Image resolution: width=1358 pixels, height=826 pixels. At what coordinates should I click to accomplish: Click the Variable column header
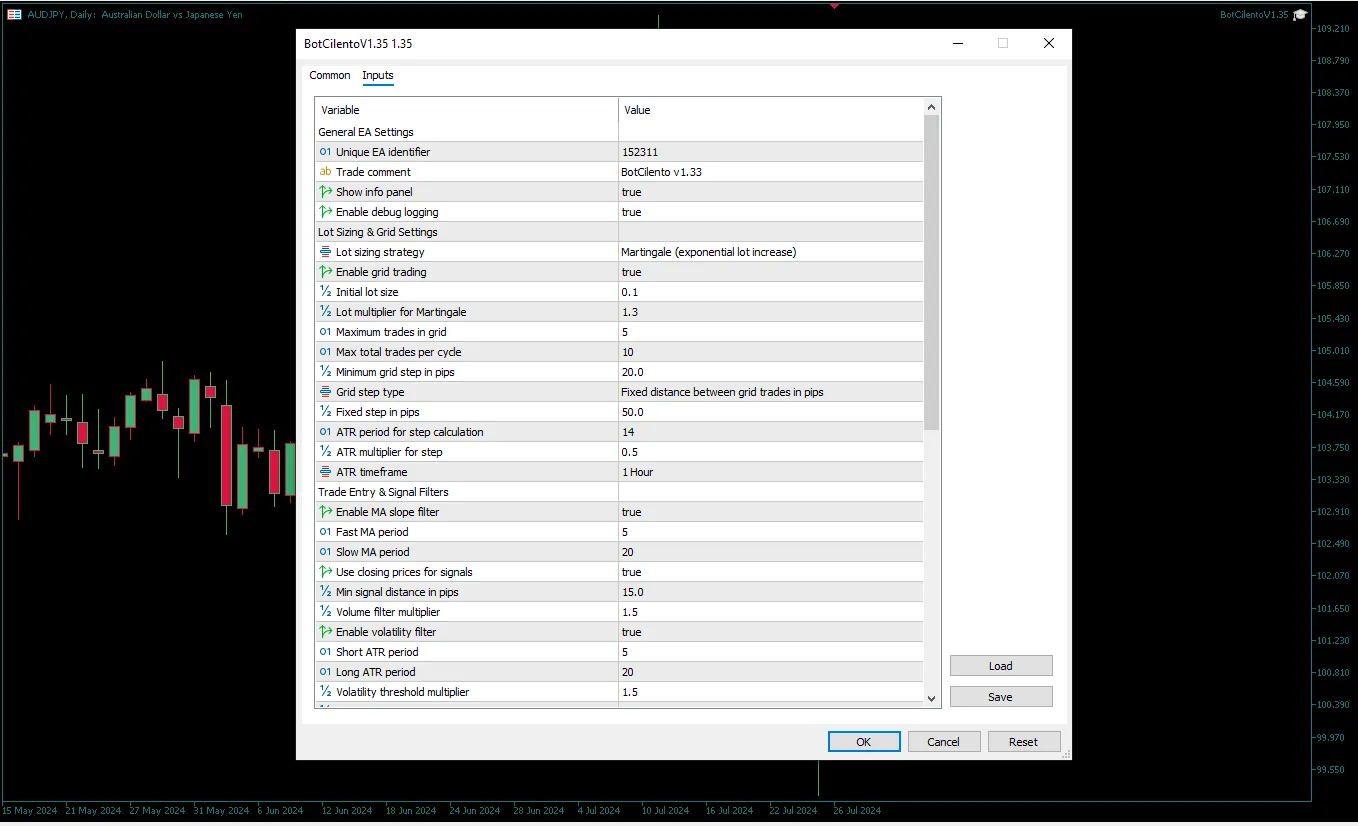(x=467, y=110)
